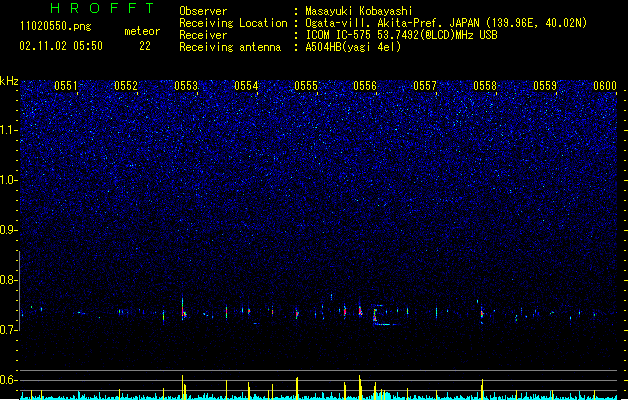Click the 0551 time marker
The width and height of the screenshot is (629, 400).
[65, 86]
